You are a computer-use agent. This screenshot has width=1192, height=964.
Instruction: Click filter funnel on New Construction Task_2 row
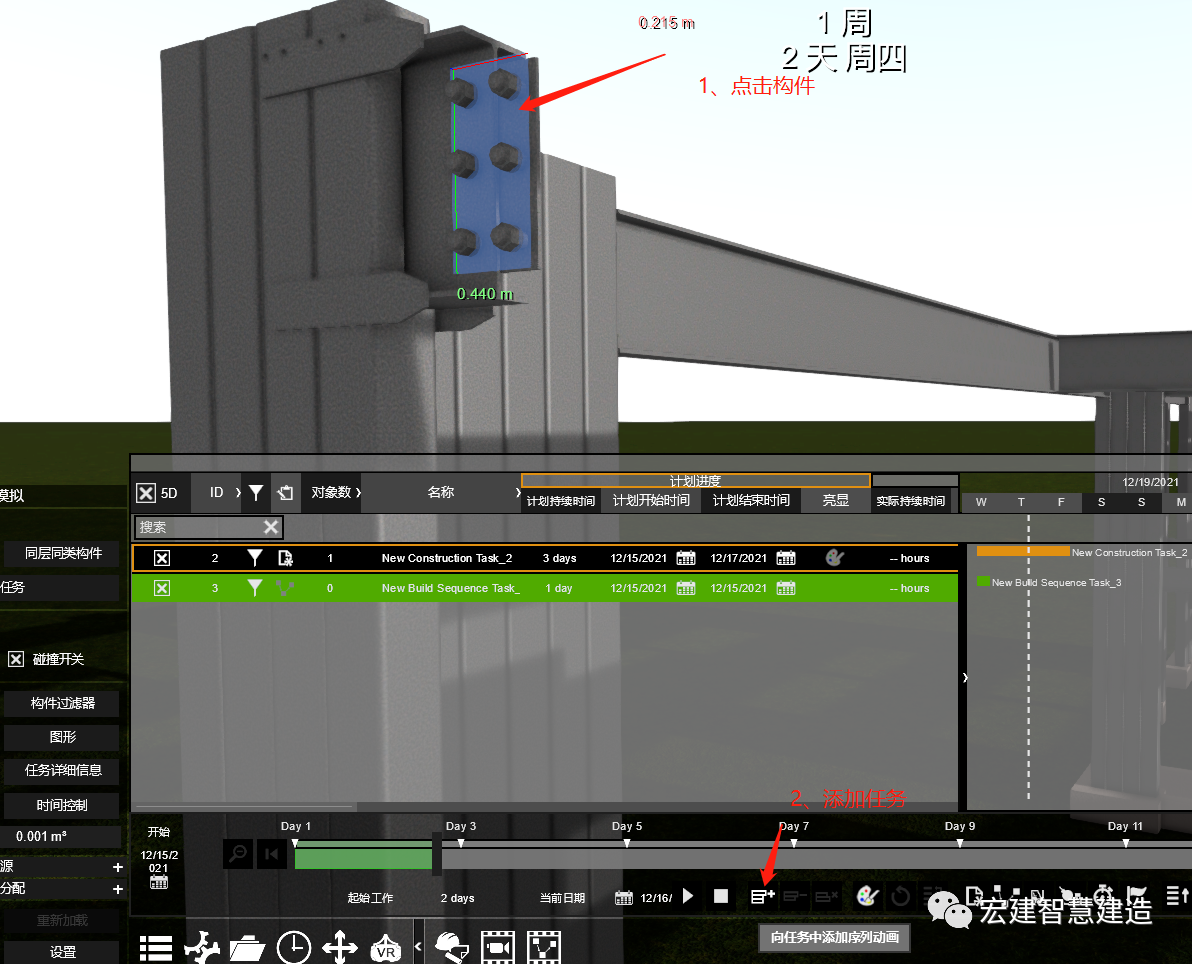(255, 558)
